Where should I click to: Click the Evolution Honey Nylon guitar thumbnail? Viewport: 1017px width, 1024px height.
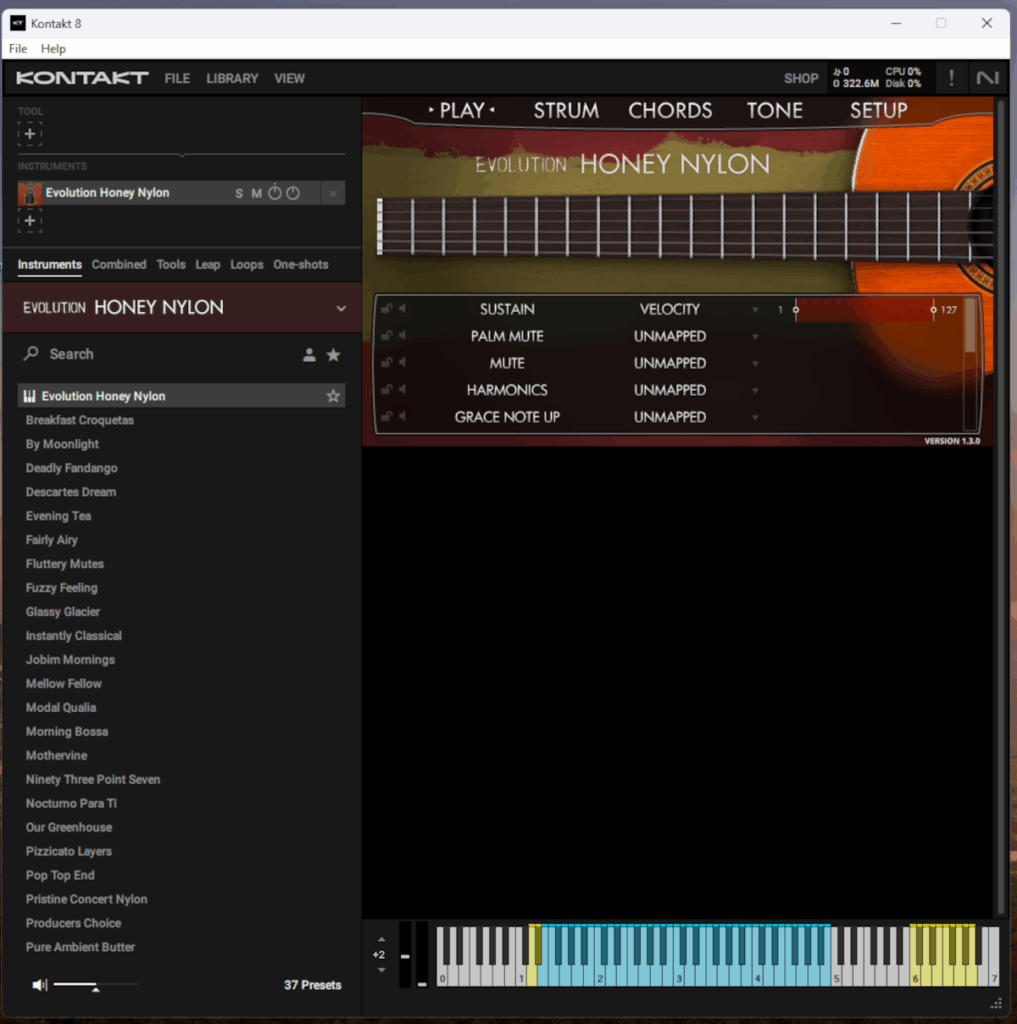coord(29,193)
